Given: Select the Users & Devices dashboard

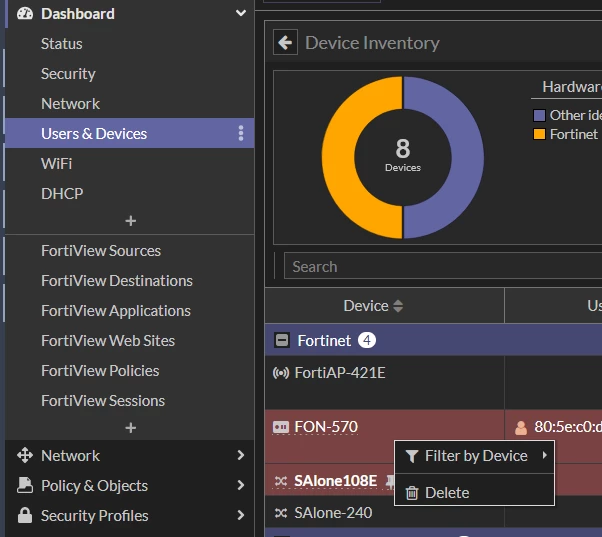Looking at the screenshot, I should (x=130, y=133).
